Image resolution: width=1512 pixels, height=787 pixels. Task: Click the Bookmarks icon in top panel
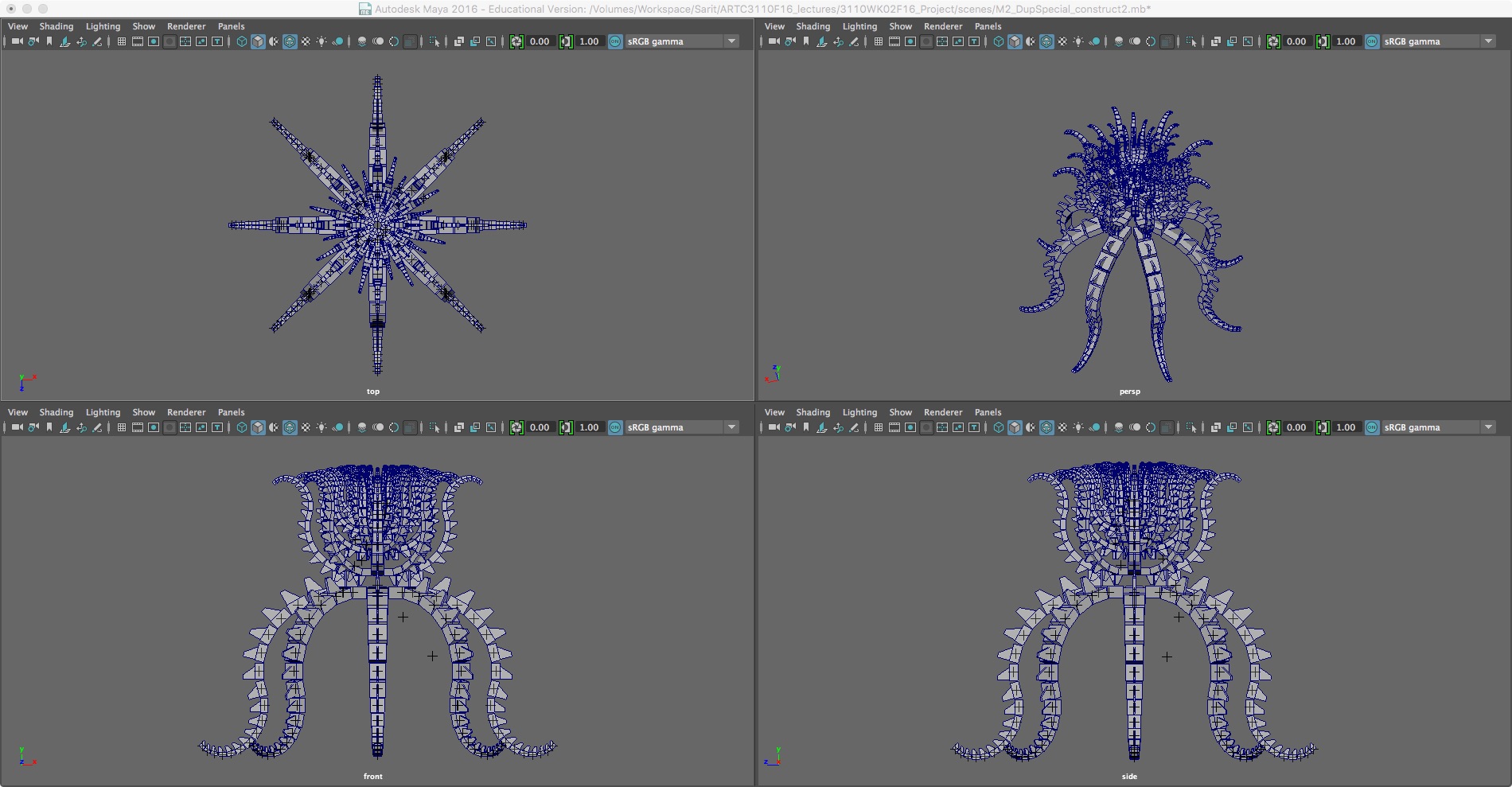coord(49,41)
